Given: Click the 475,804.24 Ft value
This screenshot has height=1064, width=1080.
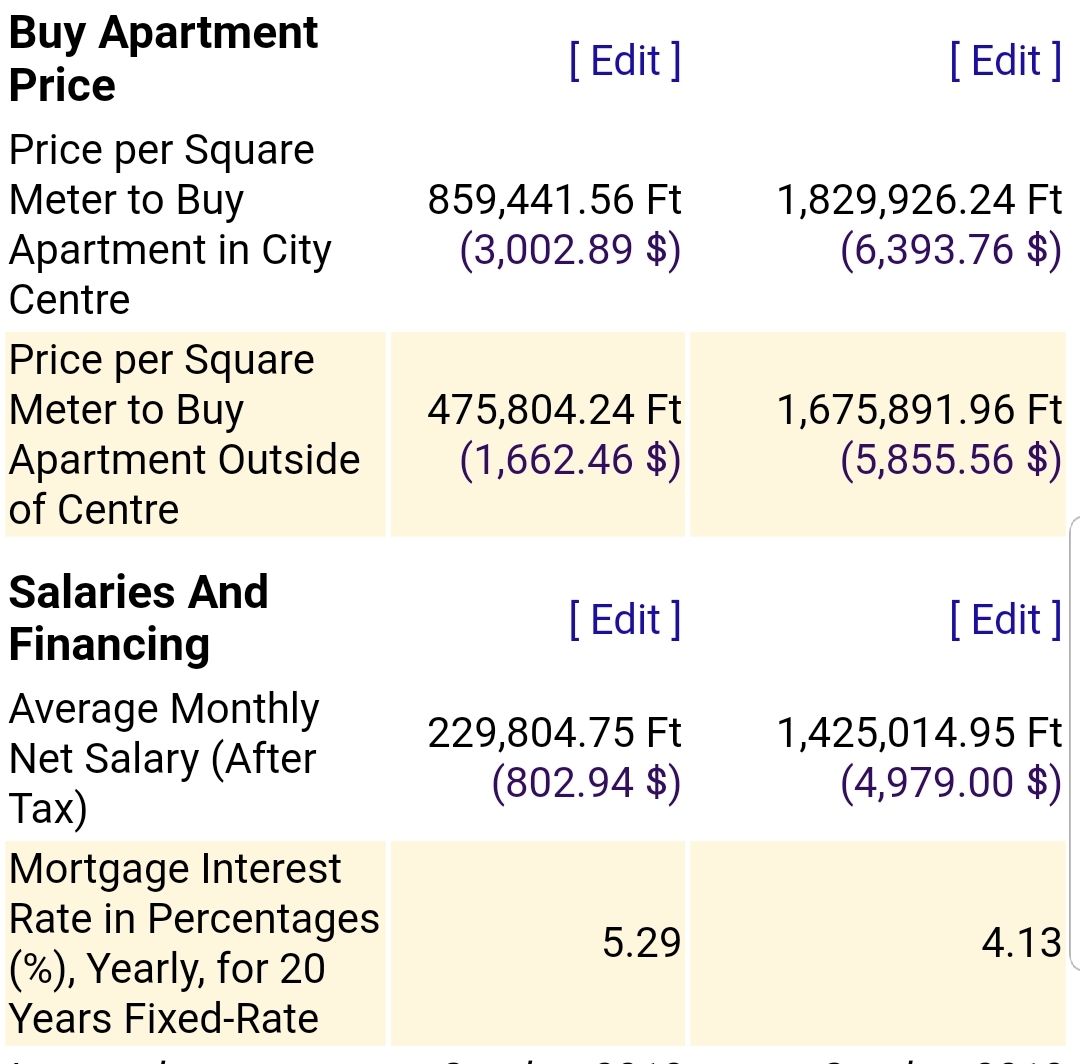Looking at the screenshot, I should [x=554, y=410].
